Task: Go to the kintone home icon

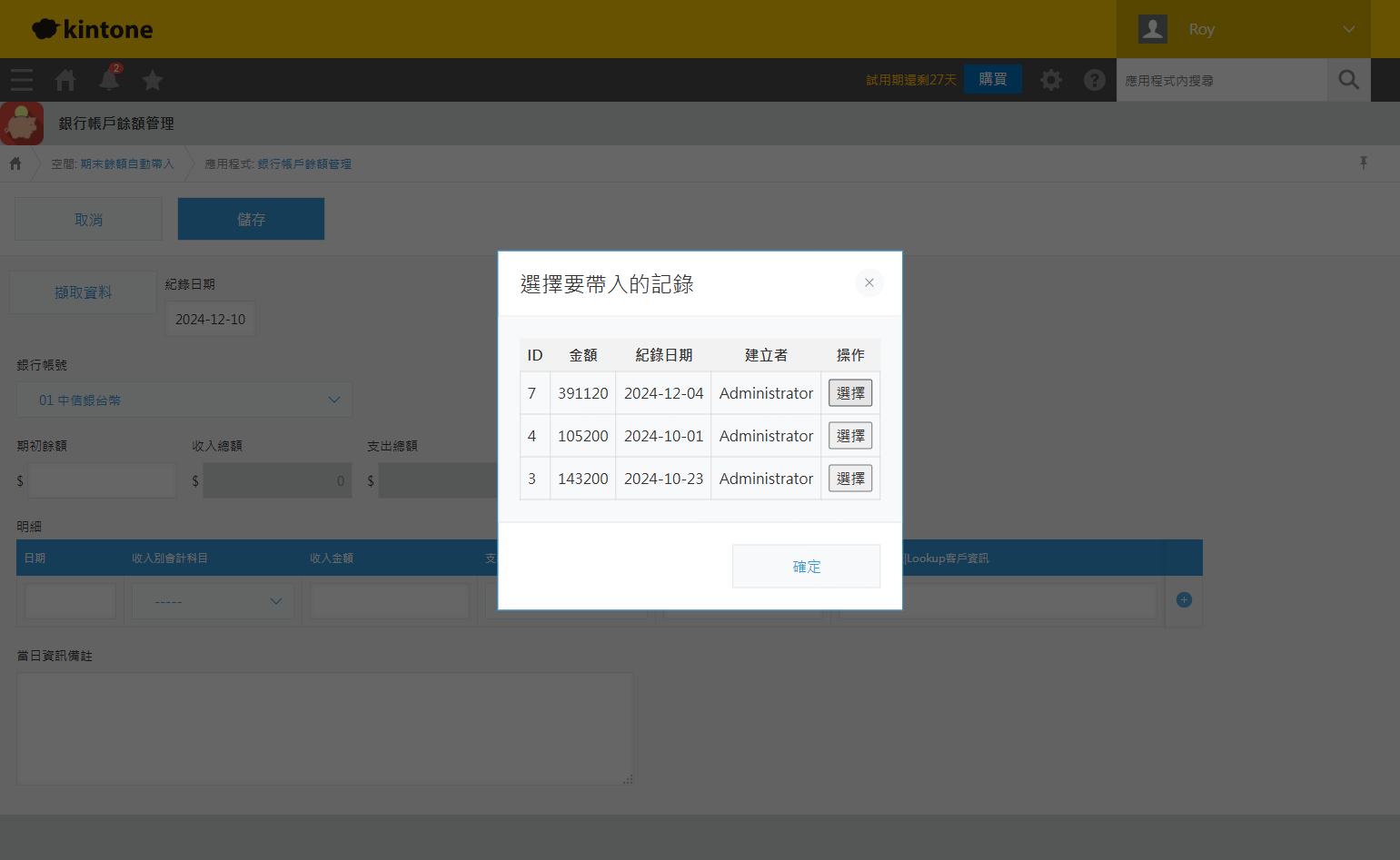Action: coord(65,80)
